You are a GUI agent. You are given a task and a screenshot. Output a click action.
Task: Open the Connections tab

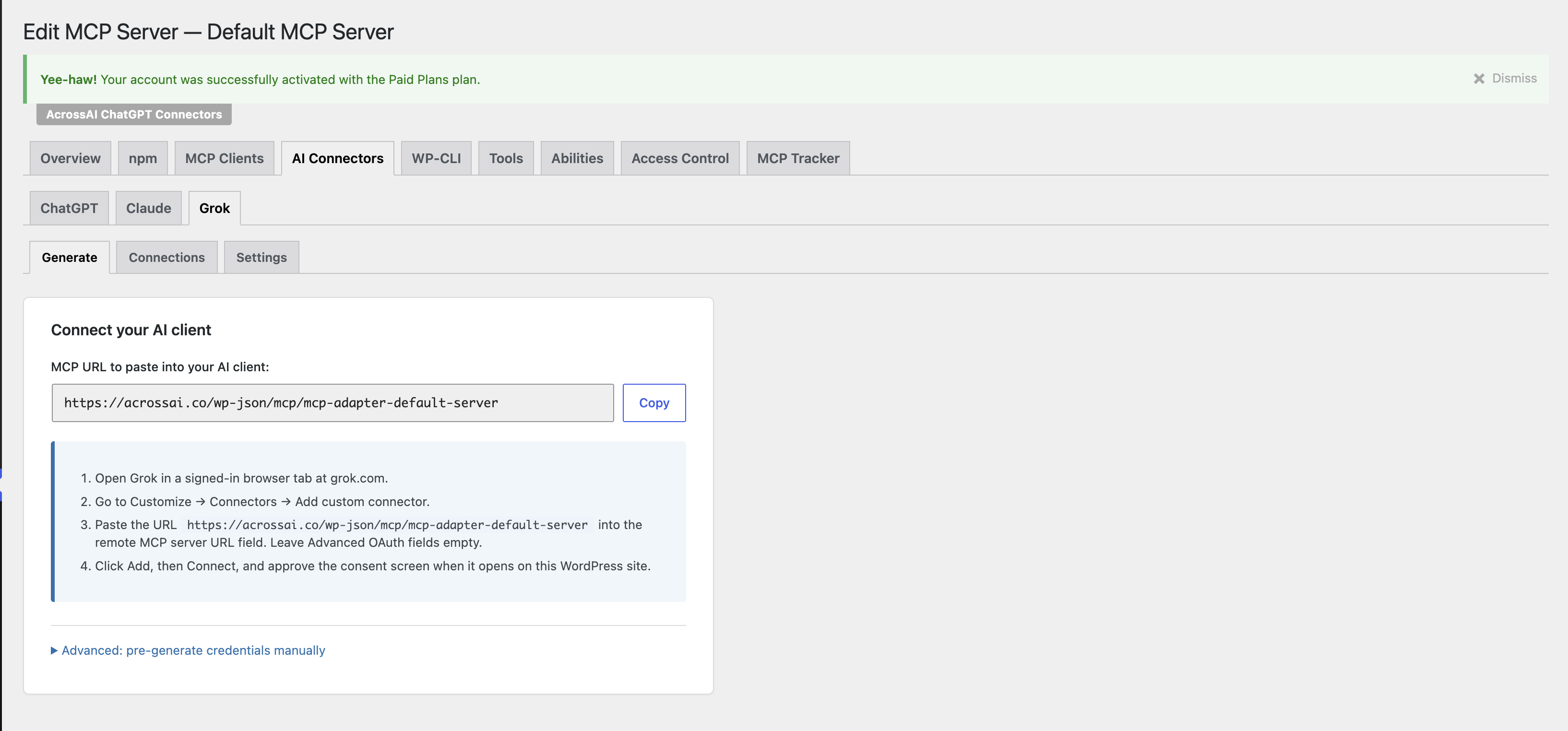click(x=167, y=258)
